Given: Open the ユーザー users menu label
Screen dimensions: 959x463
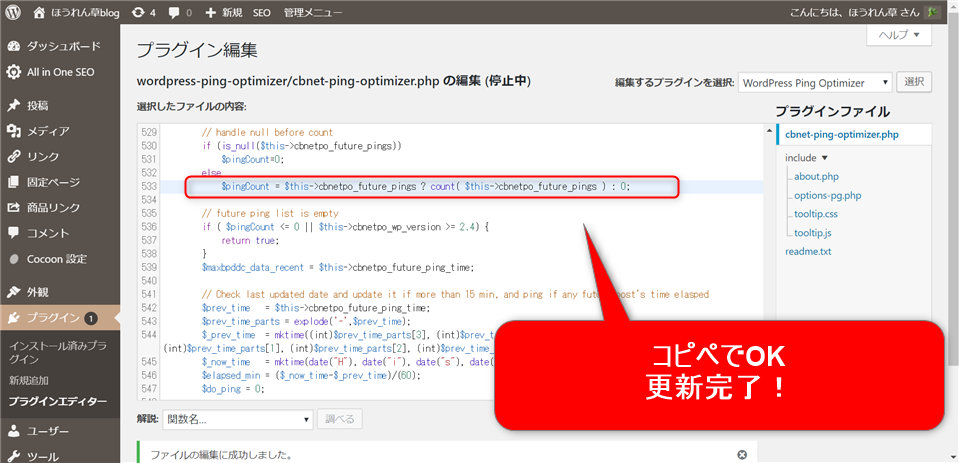Looking at the screenshot, I should tap(48, 431).
